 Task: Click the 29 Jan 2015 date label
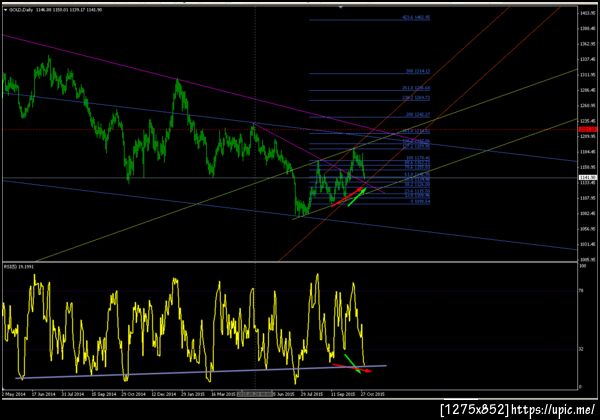pyautogui.click(x=193, y=394)
